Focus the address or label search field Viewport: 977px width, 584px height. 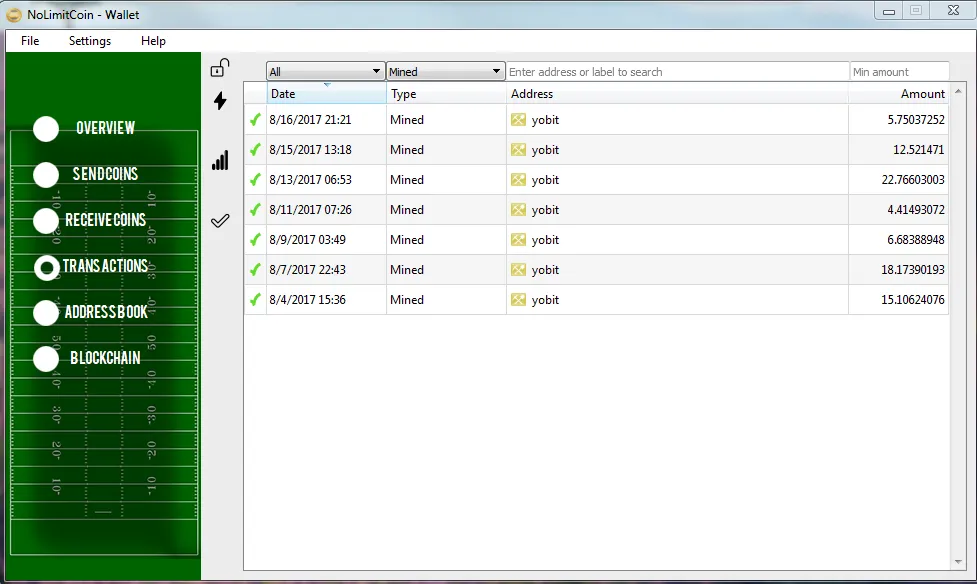677,72
